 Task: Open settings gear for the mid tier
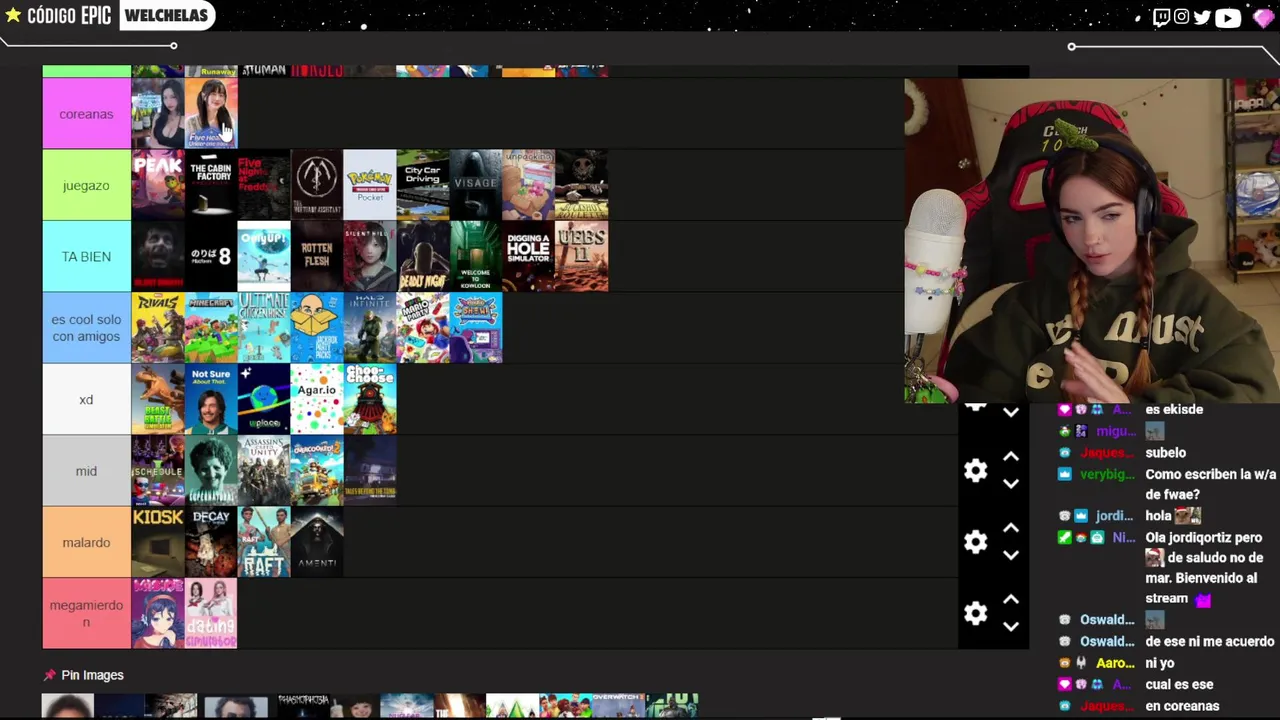coord(975,470)
